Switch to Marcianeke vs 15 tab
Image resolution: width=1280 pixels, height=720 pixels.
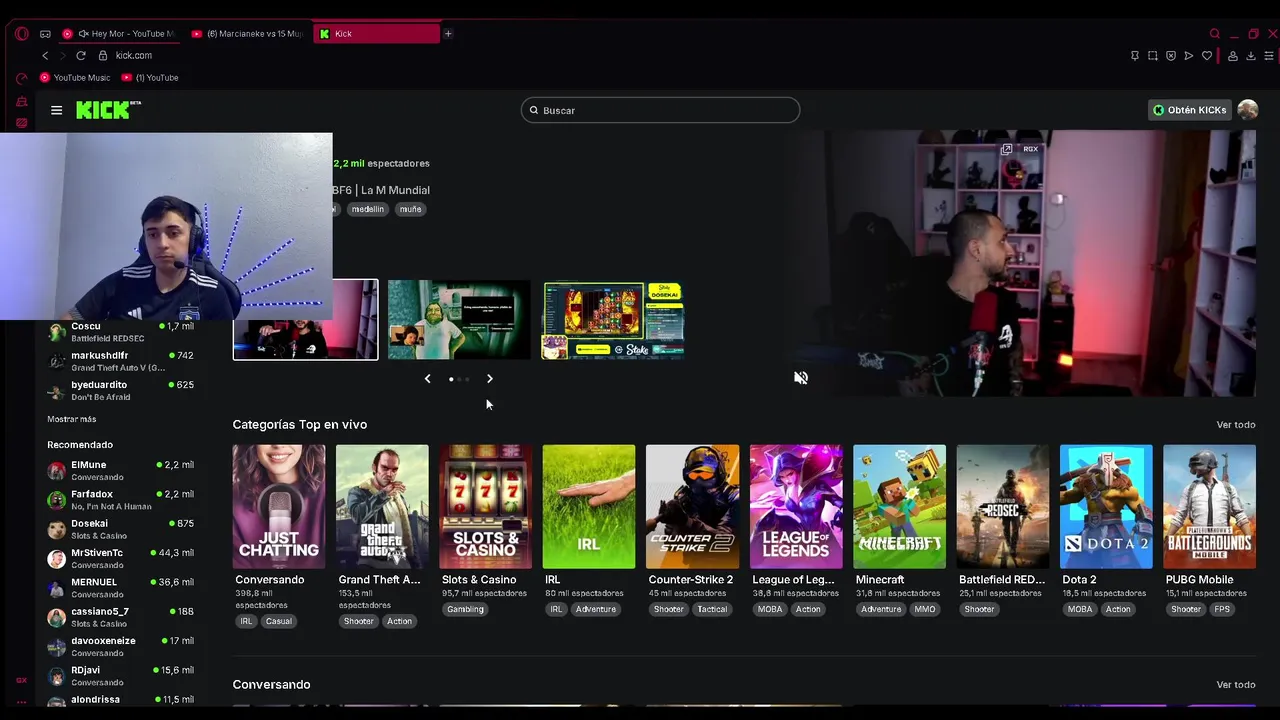click(248, 34)
